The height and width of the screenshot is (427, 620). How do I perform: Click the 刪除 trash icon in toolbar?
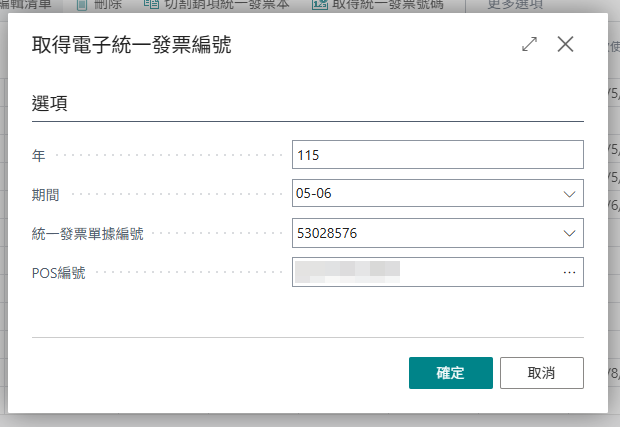(82, 5)
